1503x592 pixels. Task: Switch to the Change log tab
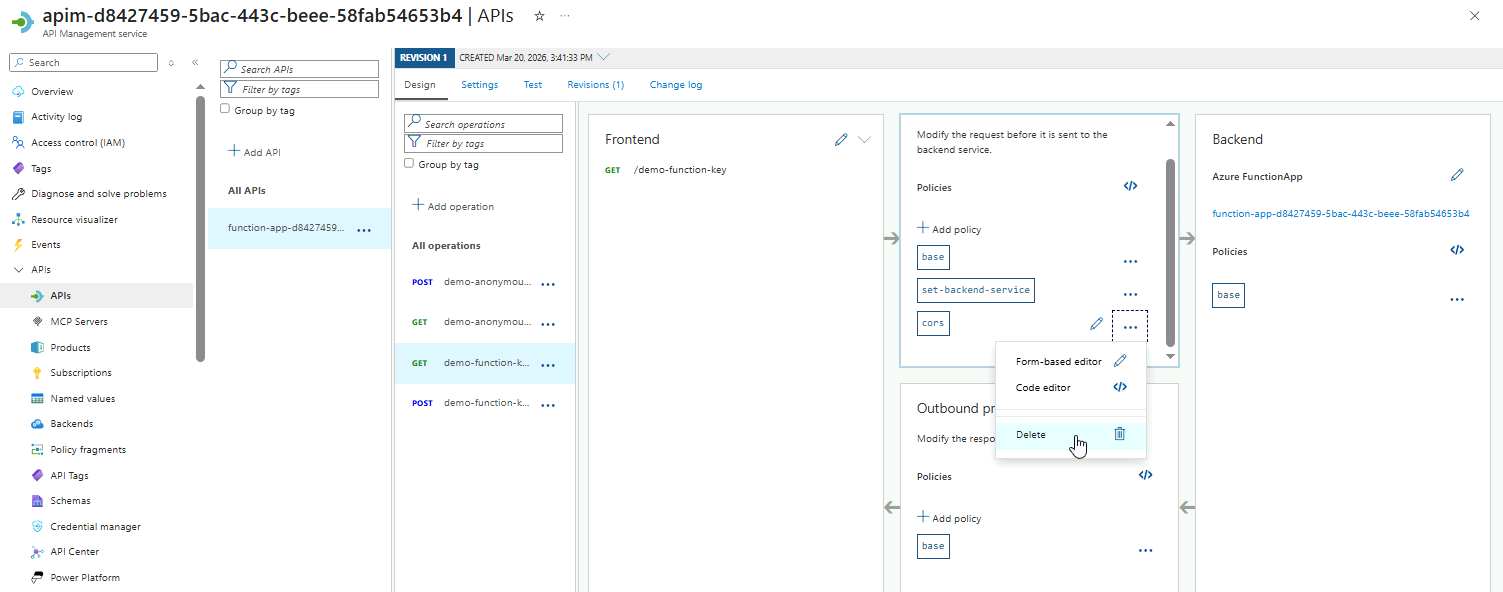pyautogui.click(x=675, y=85)
